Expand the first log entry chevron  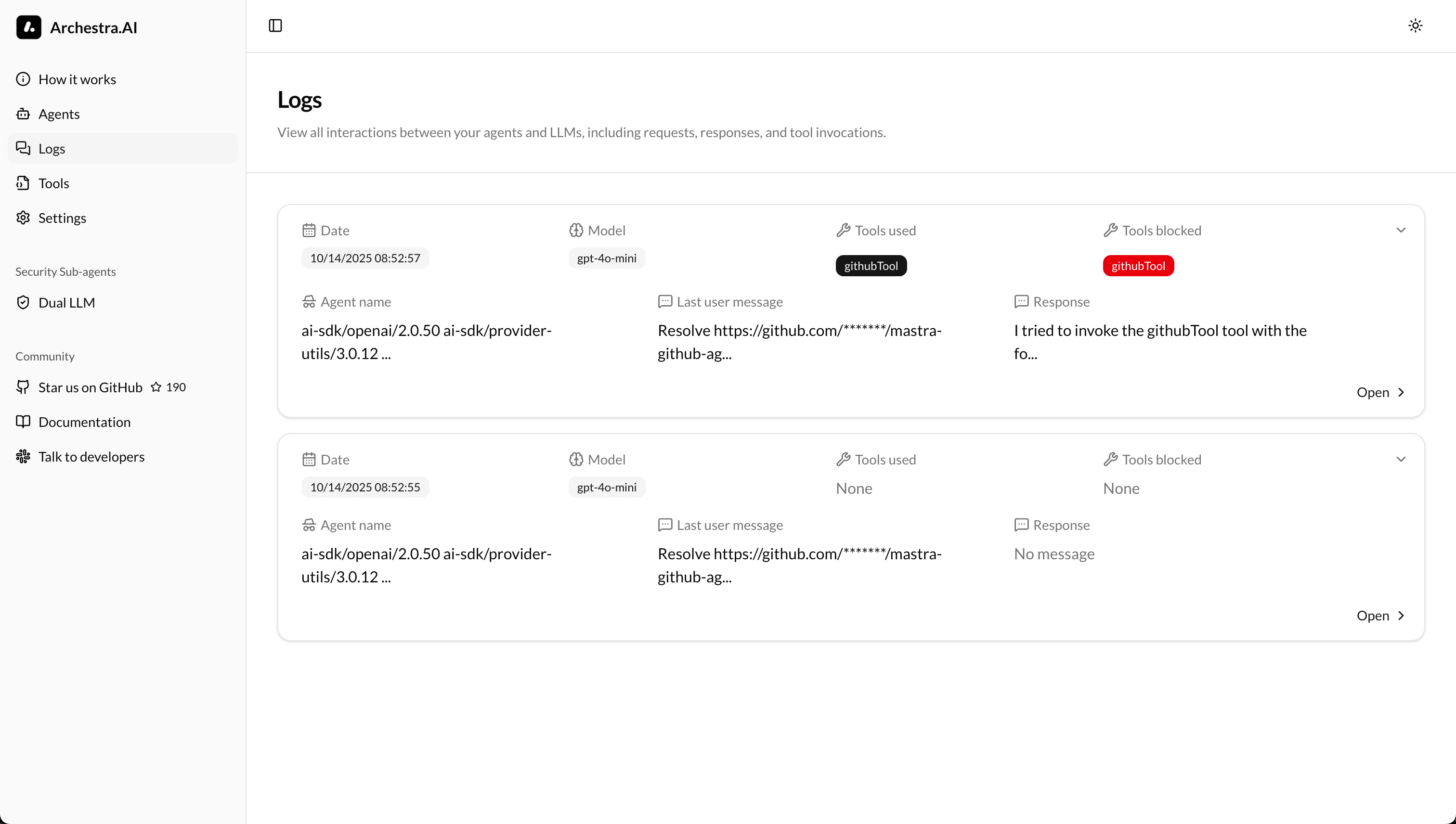tap(1401, 231)
